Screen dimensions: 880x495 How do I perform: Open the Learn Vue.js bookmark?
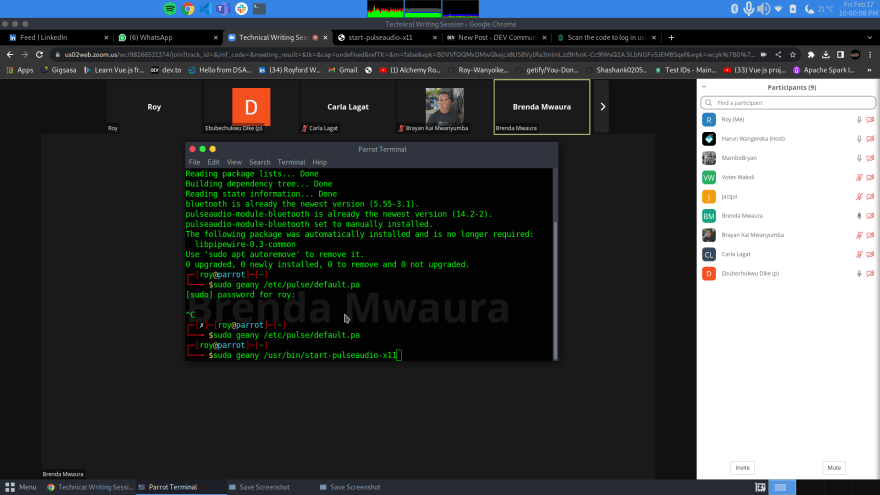point(114,70)
